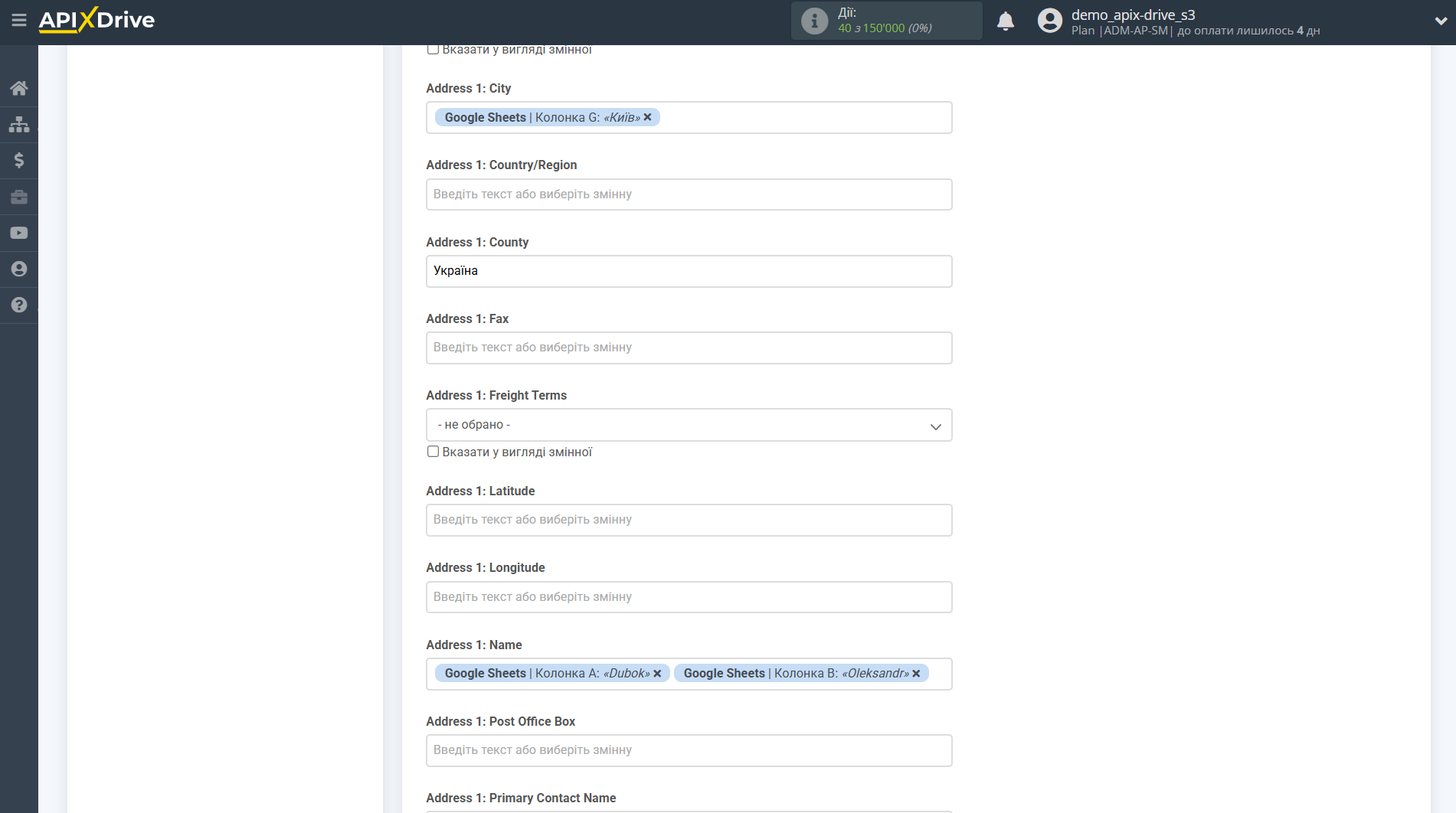
Task: Click the County field containing Україна
Action: pos(689,271)
